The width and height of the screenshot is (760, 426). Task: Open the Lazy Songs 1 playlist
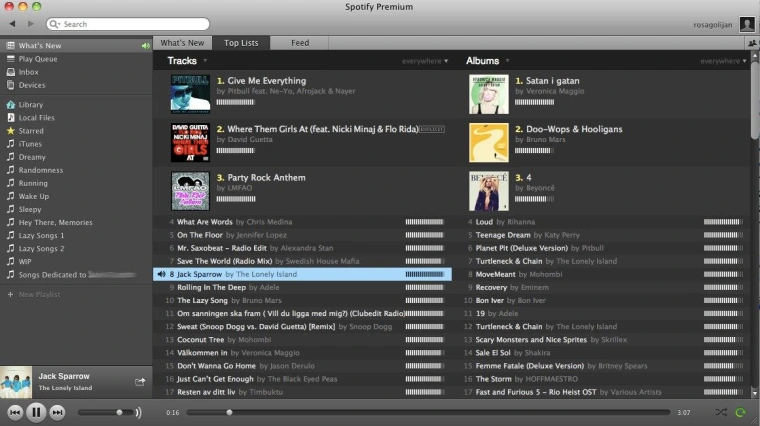pos(76,236)
